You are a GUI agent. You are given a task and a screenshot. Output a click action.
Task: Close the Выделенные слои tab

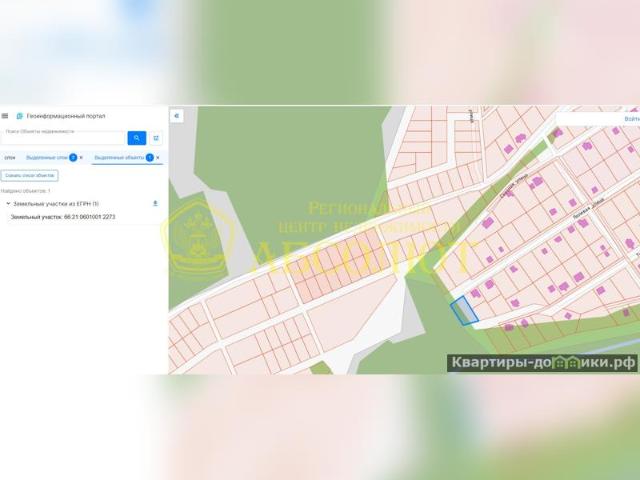(x=81, y=158)
